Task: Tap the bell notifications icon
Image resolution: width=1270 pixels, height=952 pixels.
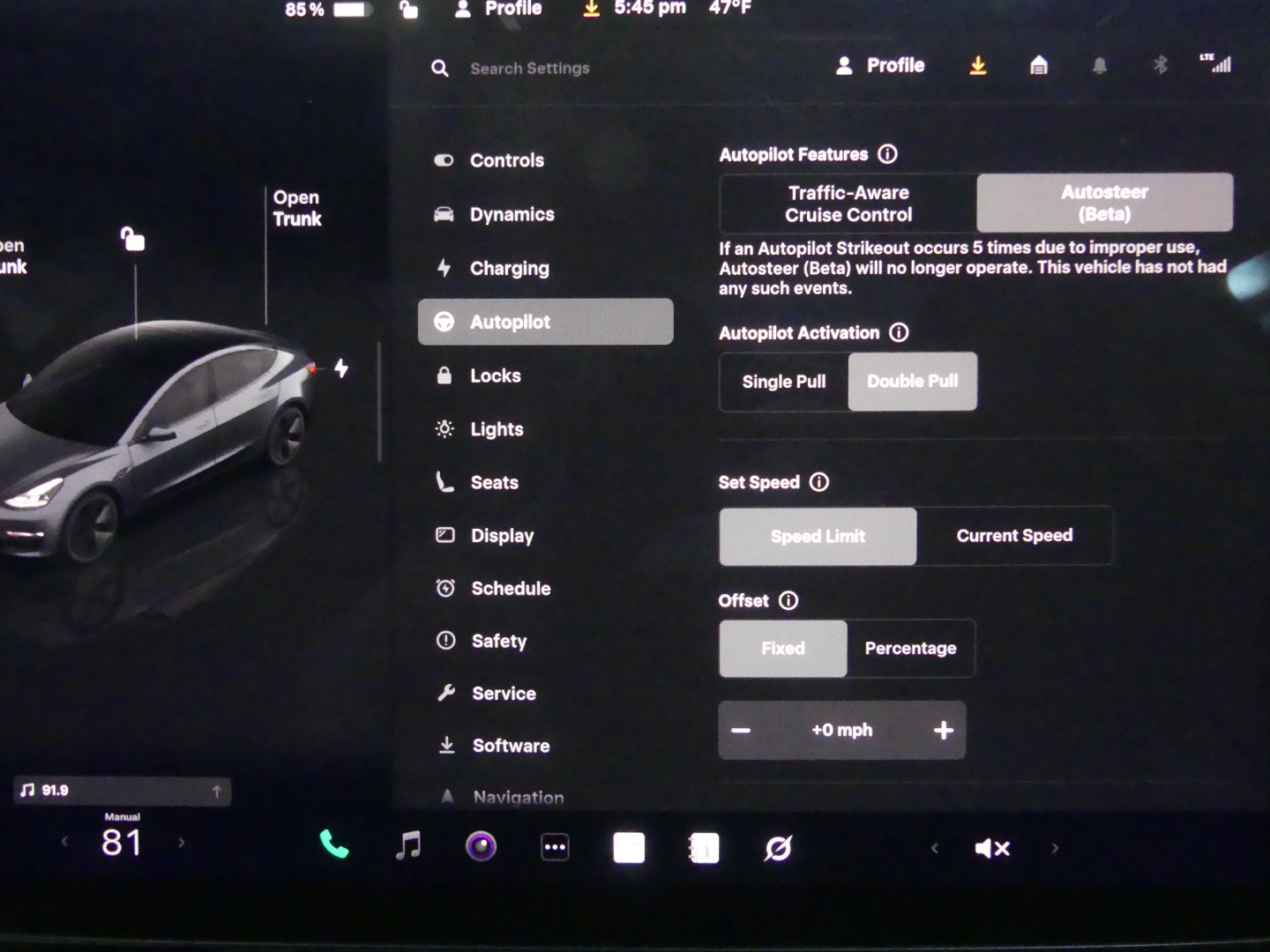Action: point(1099,66)
